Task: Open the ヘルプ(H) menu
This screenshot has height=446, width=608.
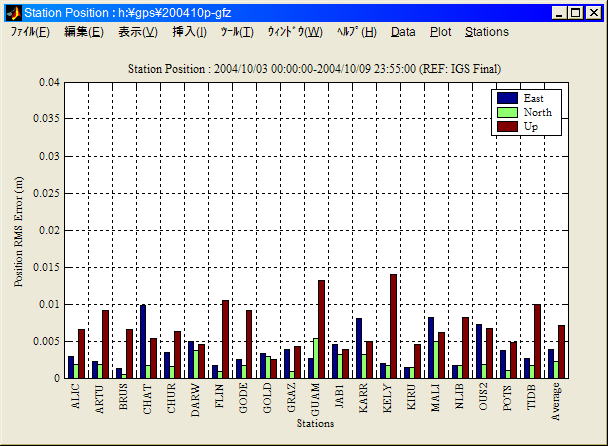Action: point(356,32)
